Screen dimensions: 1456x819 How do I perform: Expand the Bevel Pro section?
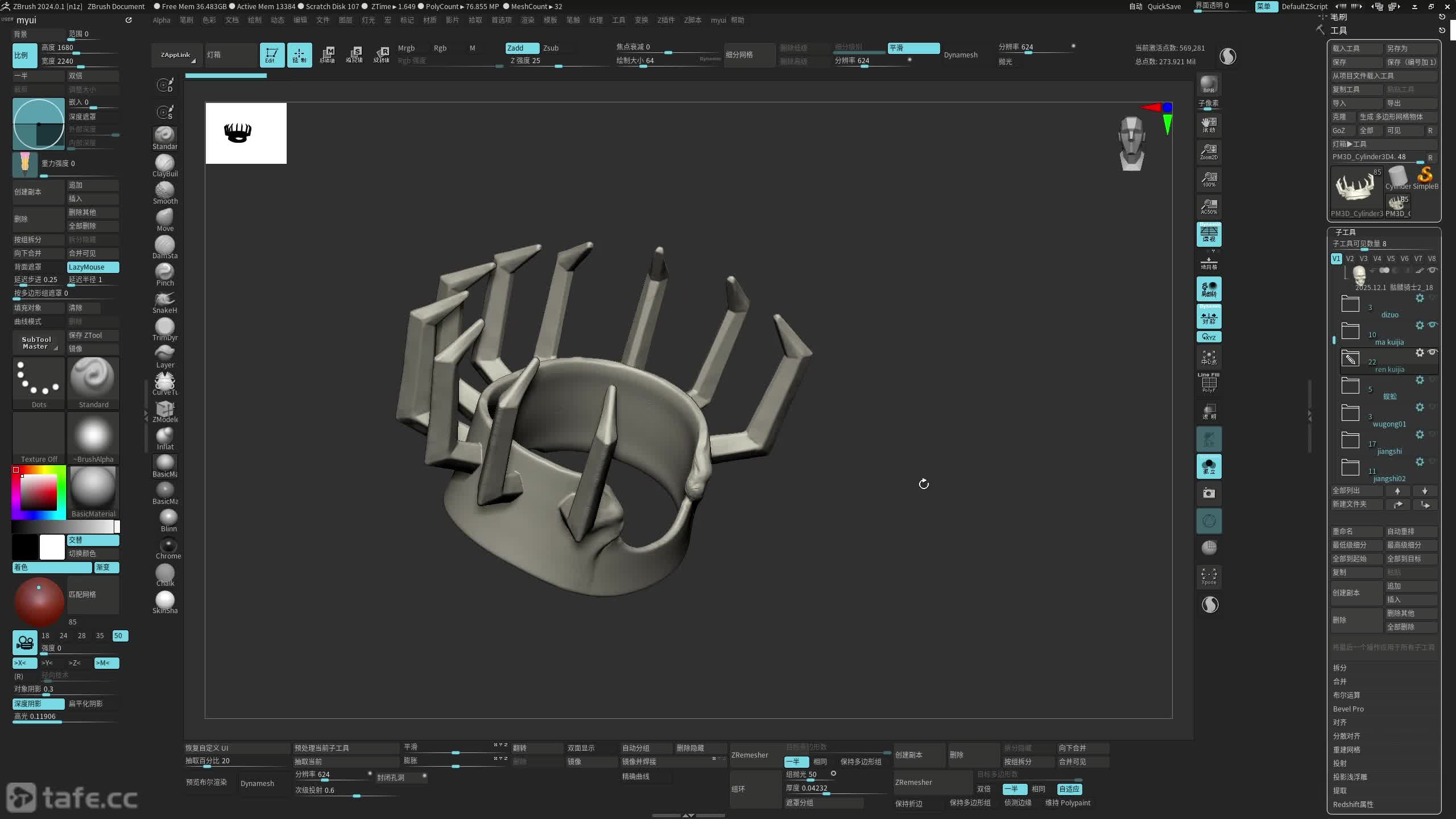1349,709
